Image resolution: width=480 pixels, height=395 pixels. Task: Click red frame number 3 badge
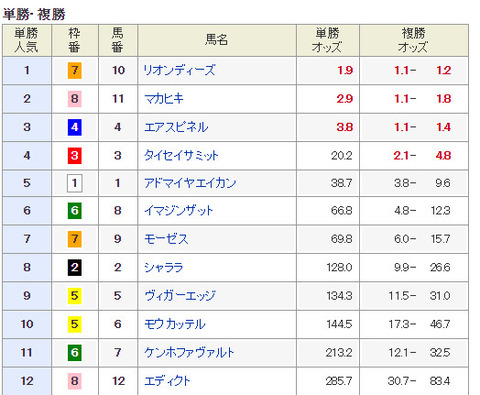coord(75,155)
